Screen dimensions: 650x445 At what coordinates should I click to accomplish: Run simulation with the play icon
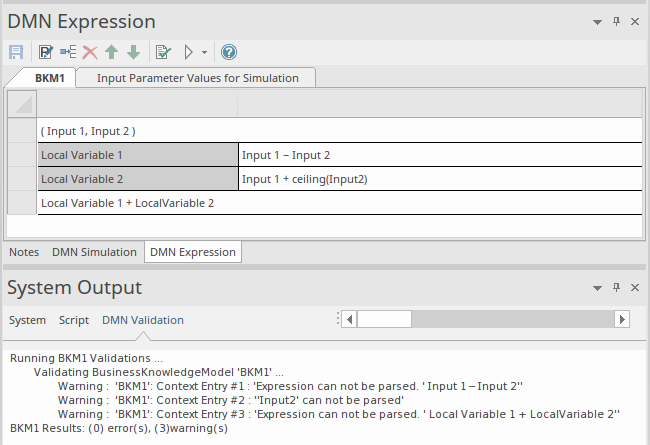click(187, 52)
